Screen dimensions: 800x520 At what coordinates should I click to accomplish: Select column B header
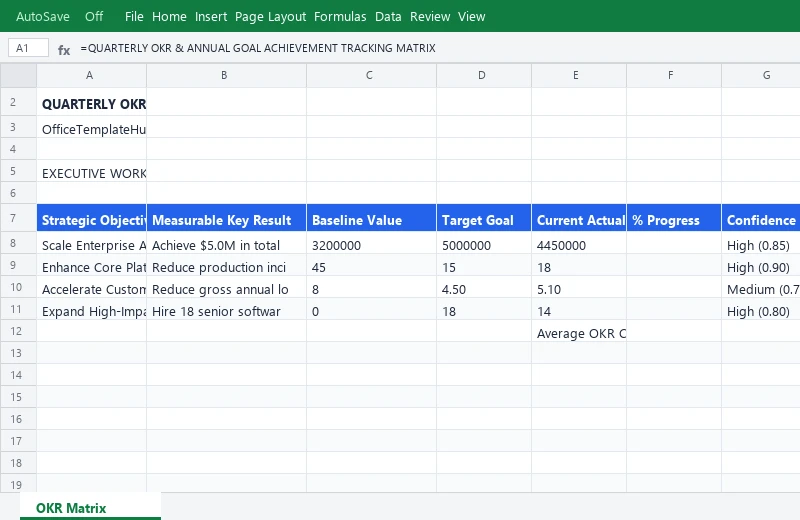point(226,76)
